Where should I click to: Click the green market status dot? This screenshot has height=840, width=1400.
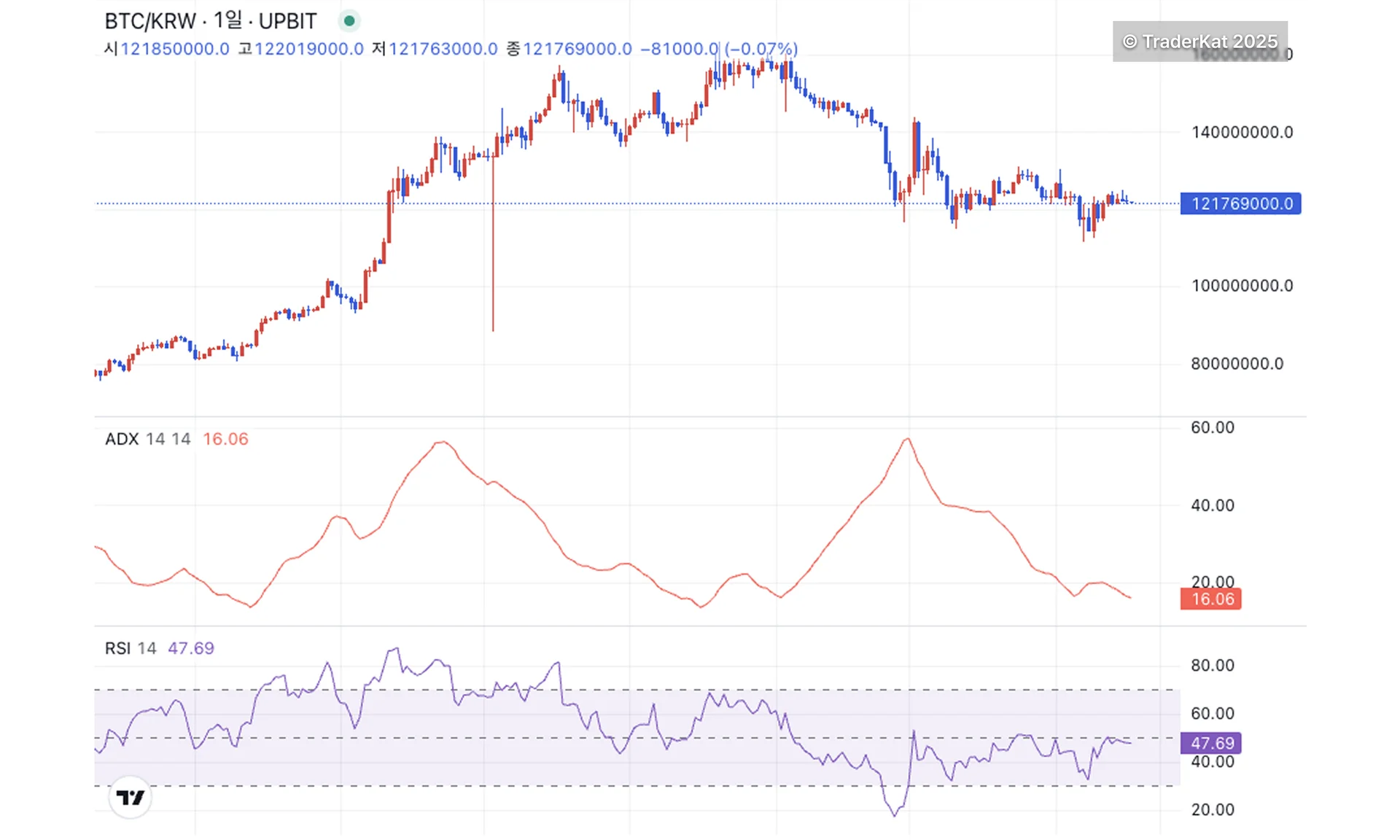coord(349,21)
